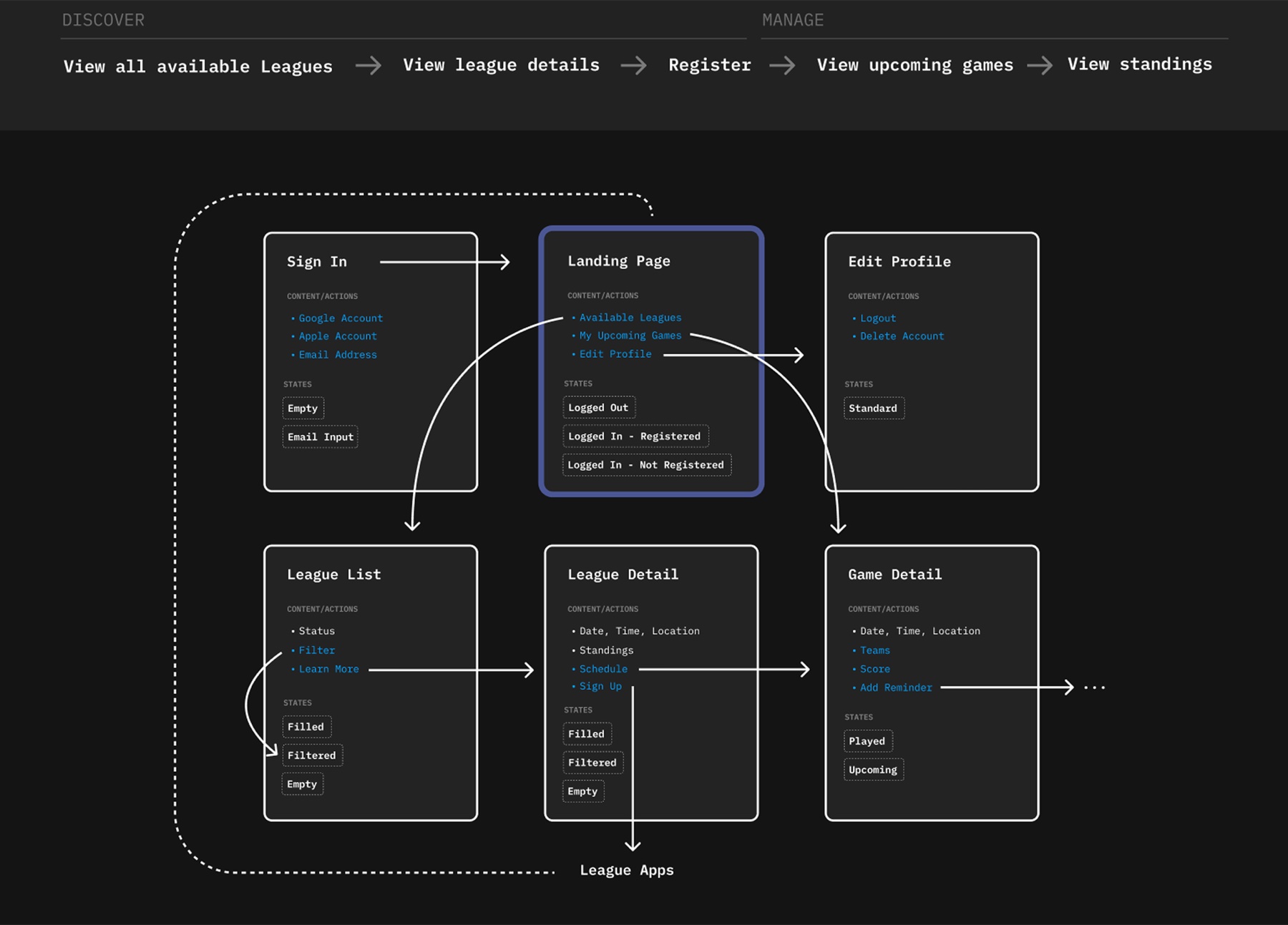1288x925 pixels.
Task: Click the 'Register' step in header
Action: pyautogui.click(x=710, y=65)
